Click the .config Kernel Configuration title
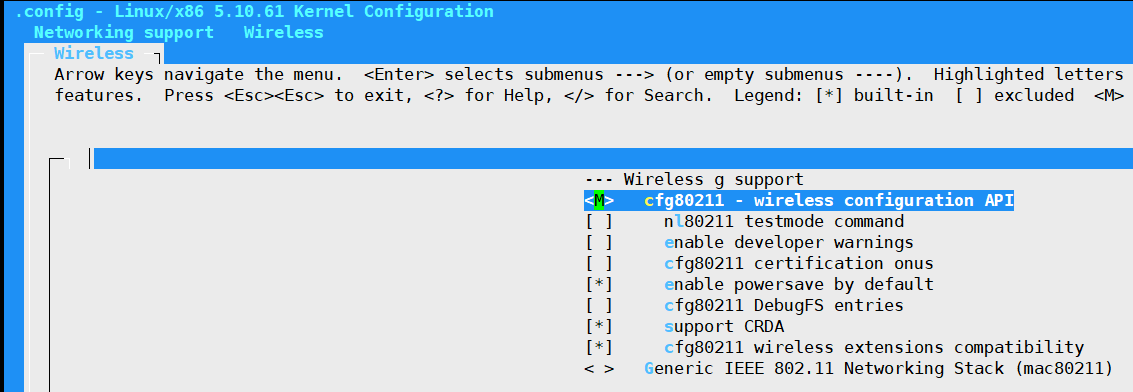This screenshot has height=392, width=1133. coord(254,12)
